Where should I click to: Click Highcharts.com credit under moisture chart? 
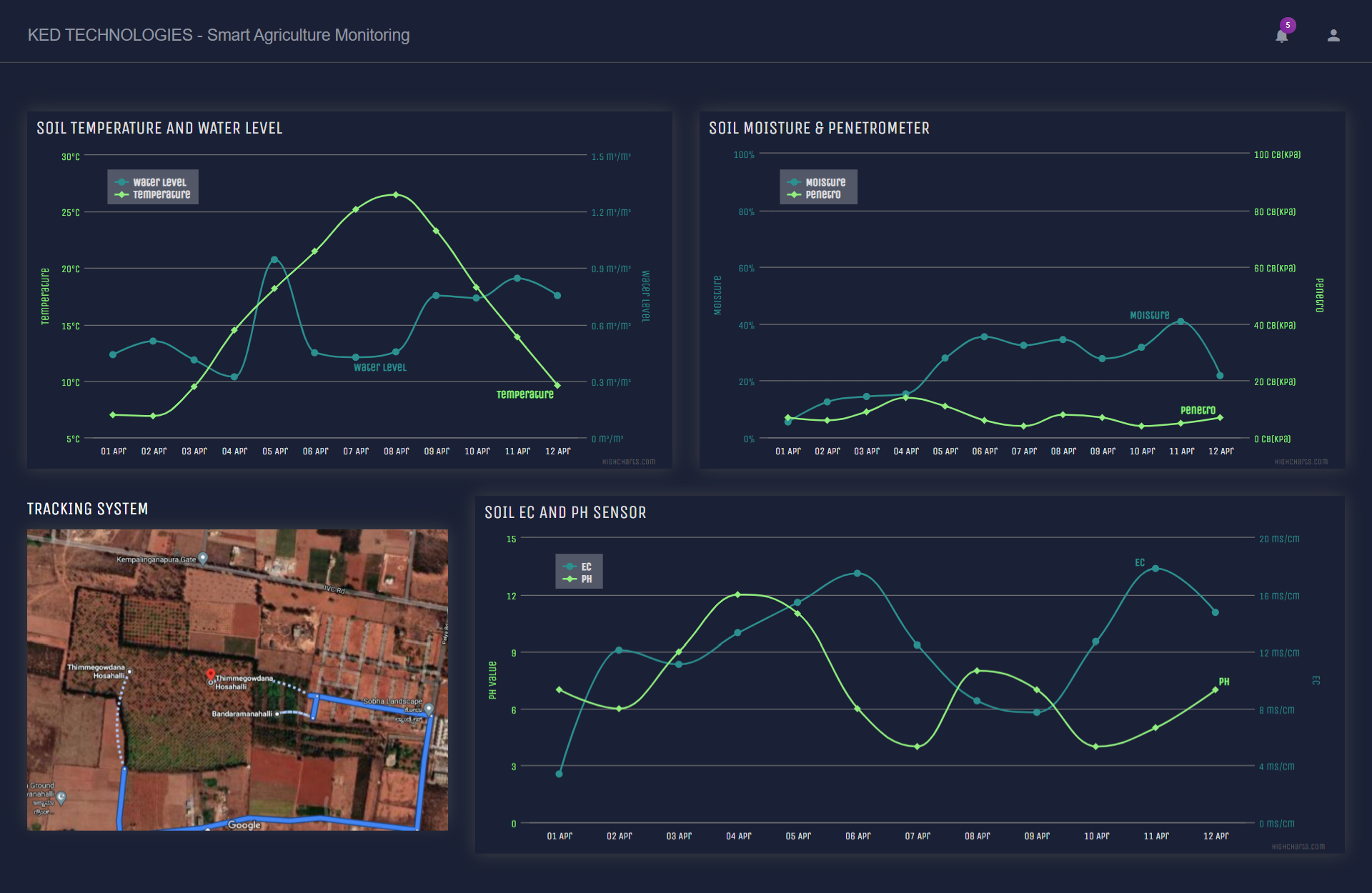pyautogui.click(x=1301, y=462)
